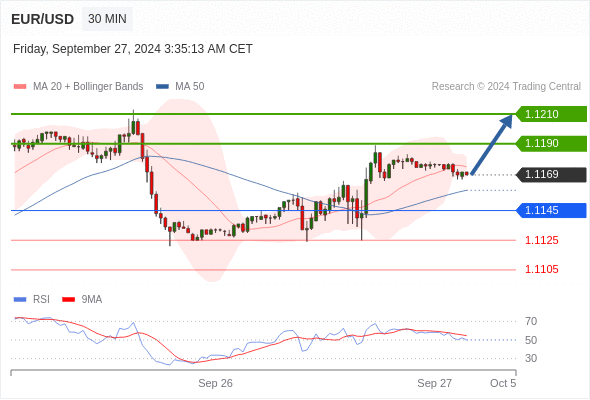Click the MA 50 legend label
Viewport: 590px width, 400px height.
click(x=190, y=87)
